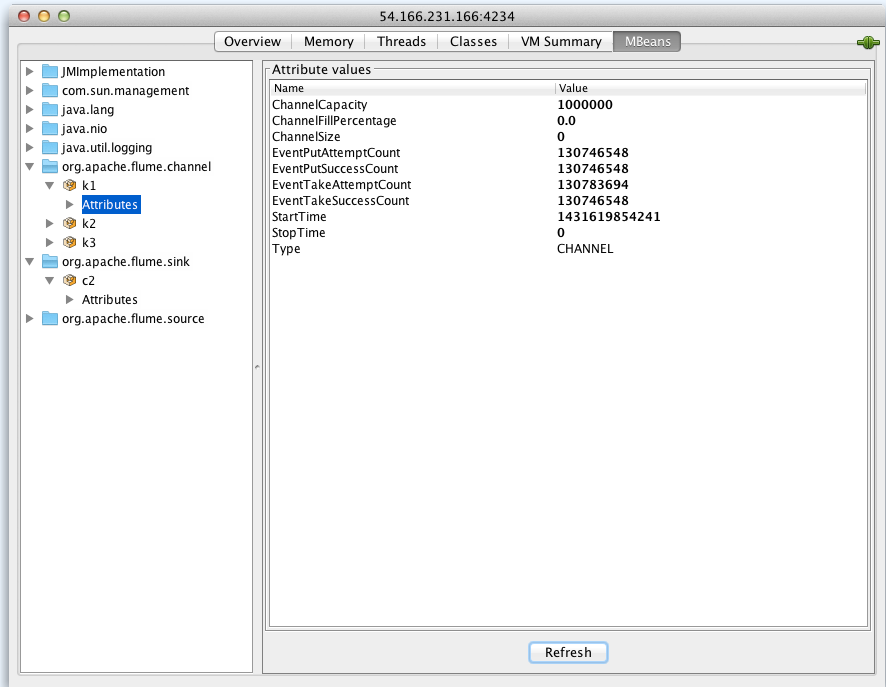Expand the k2 channel node
This screenshot has height=687, width=886.
click(49, 224)
